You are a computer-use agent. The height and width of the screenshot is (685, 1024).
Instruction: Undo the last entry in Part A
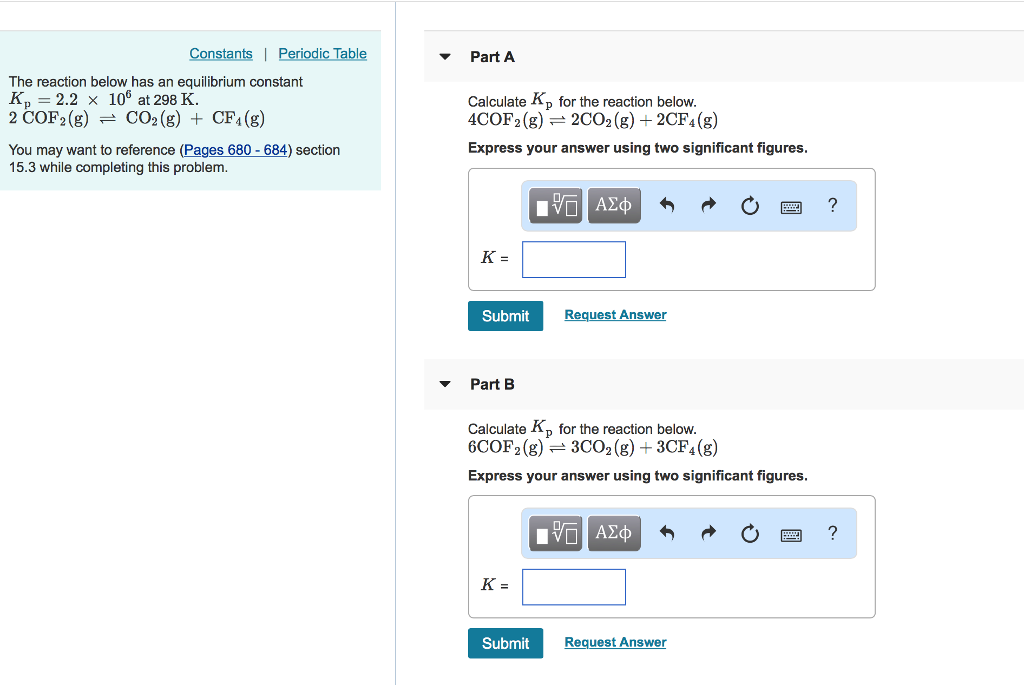pos(667,206)
